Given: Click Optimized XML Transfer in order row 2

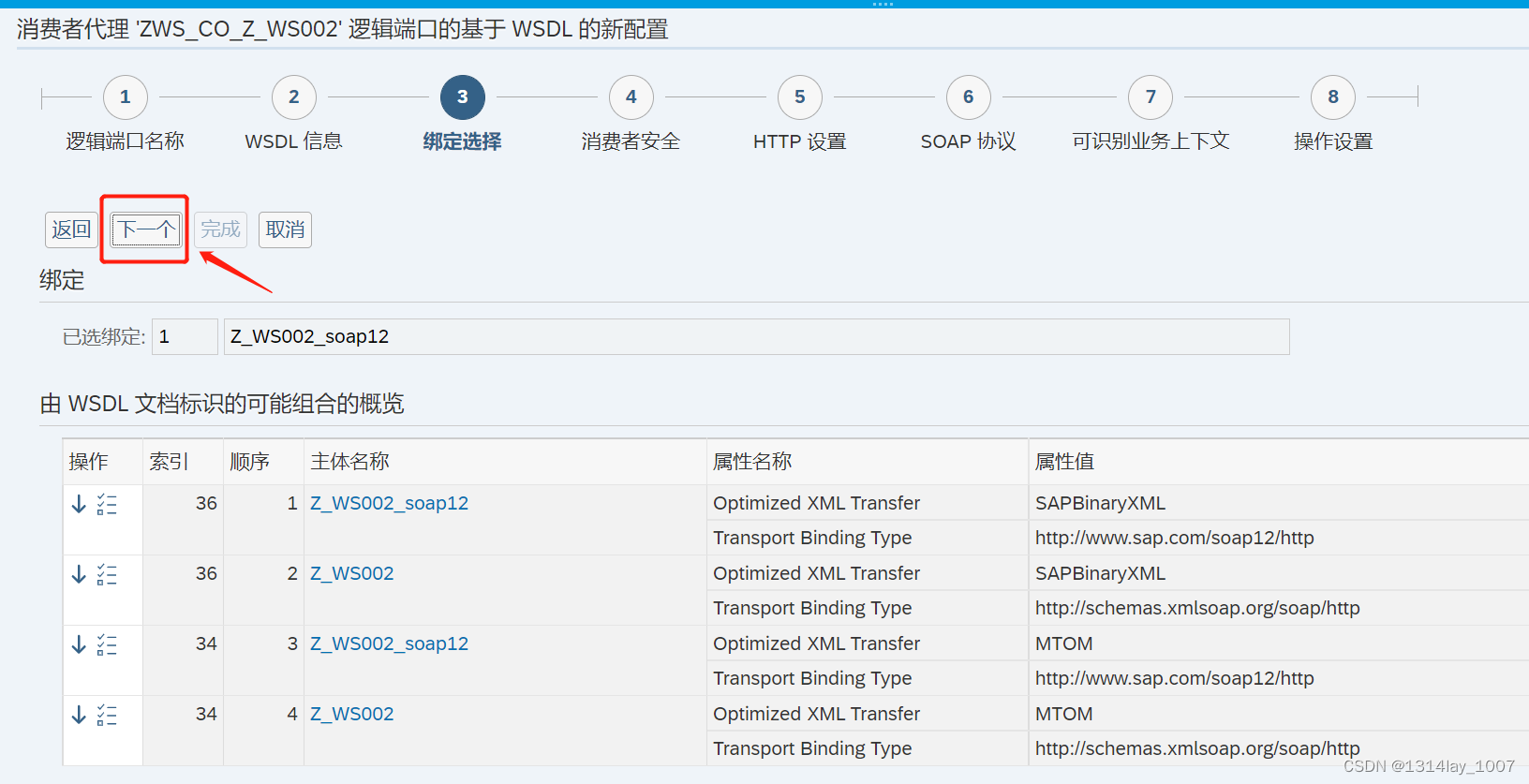Looking at the screenshot, I should [x=817, y=573].
